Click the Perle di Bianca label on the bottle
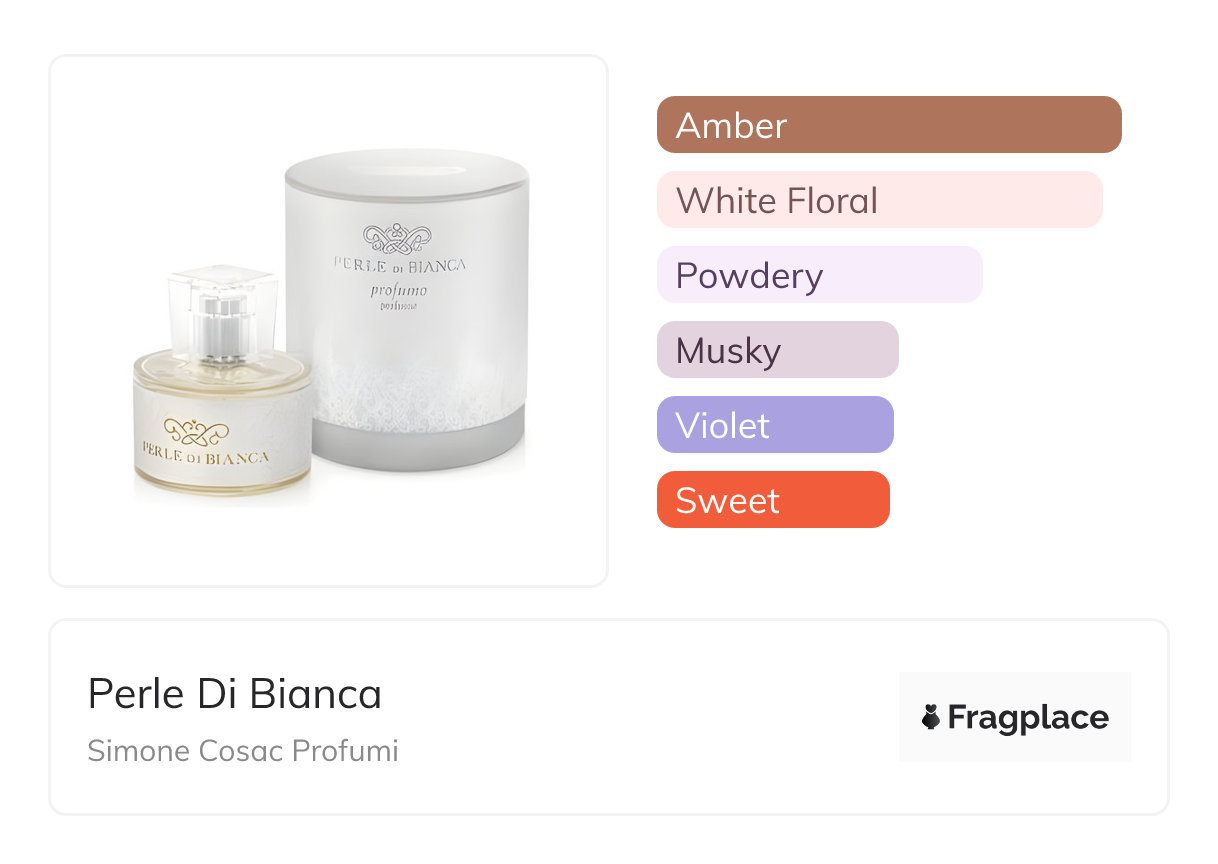Viewport: 1218px width, 864px height. [205, 457]
